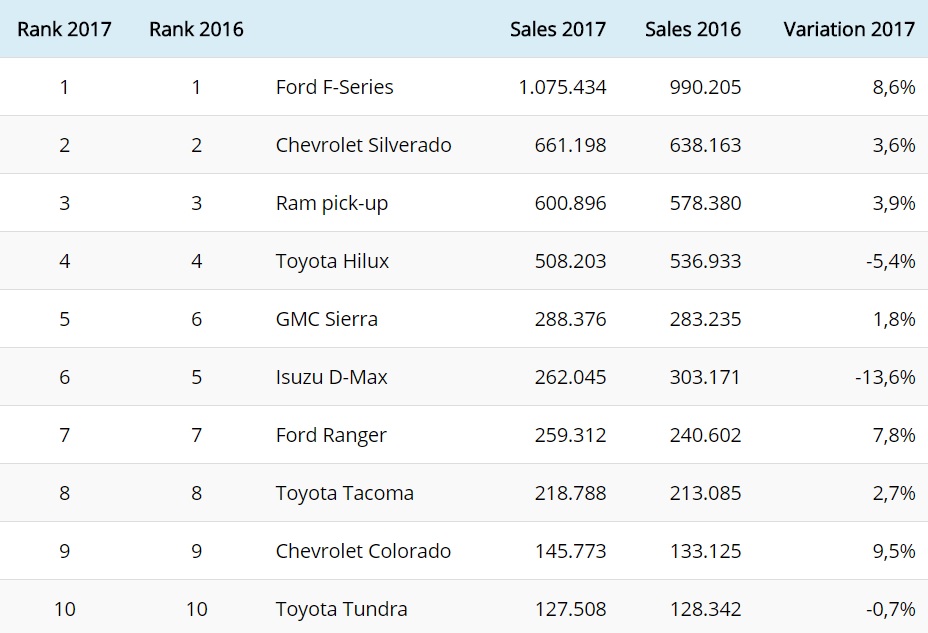Viewport: 928px width, 633px height.
Task: Select the Sales 2016 column header
Action: 693,29
